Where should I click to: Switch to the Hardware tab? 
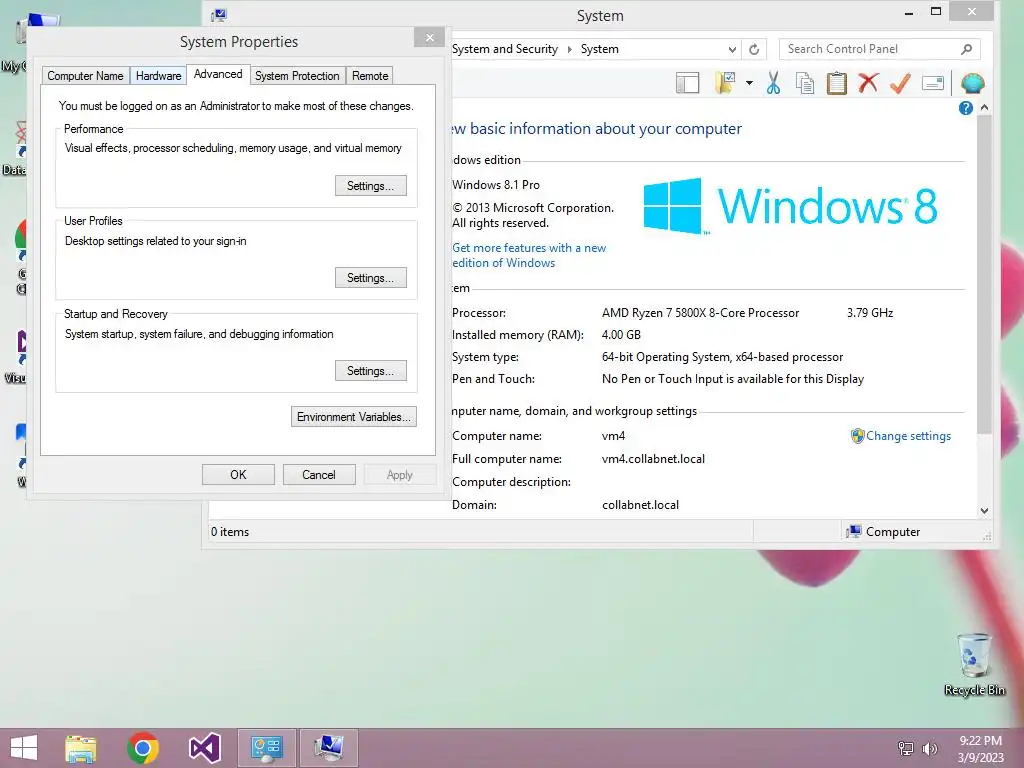point(158,76)
